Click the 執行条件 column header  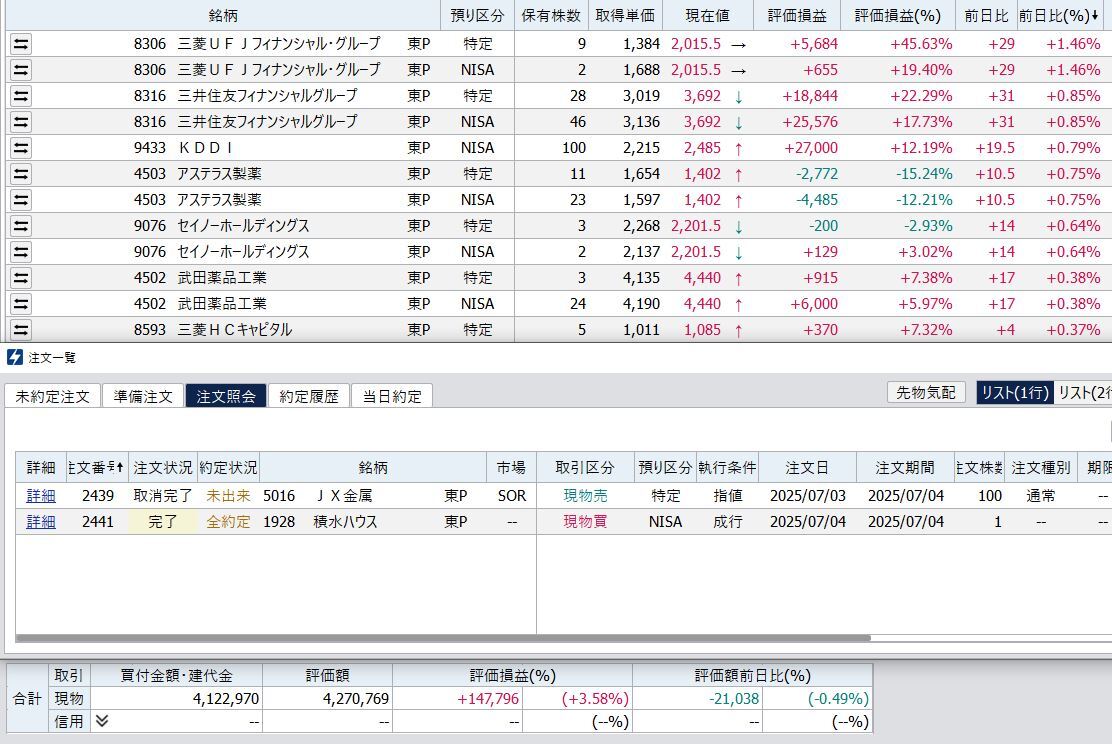click(x=728, y=467)
